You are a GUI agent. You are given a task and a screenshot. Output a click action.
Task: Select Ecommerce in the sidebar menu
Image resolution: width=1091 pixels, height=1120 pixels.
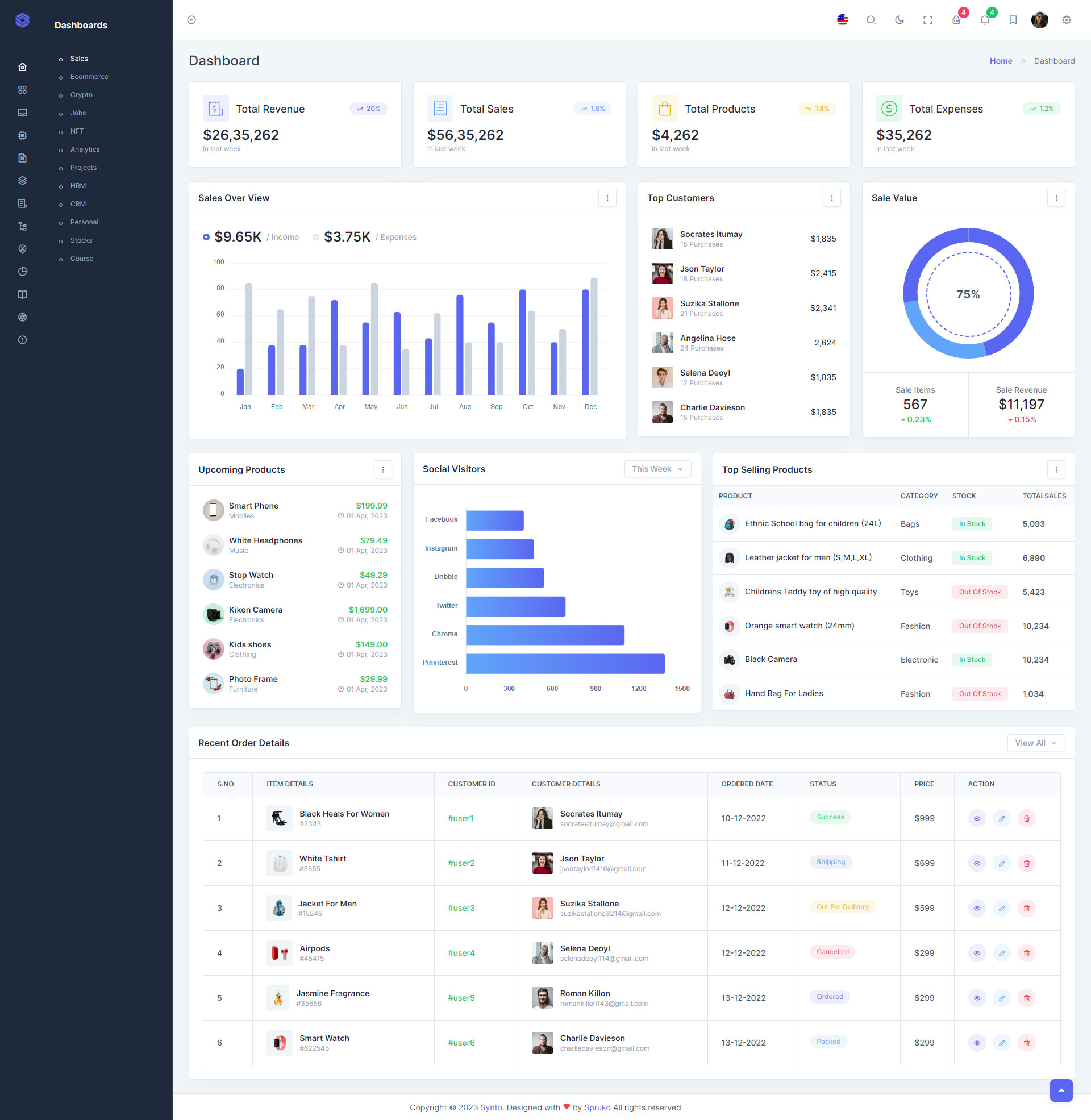pyautogui.click(x=89, y=77)
